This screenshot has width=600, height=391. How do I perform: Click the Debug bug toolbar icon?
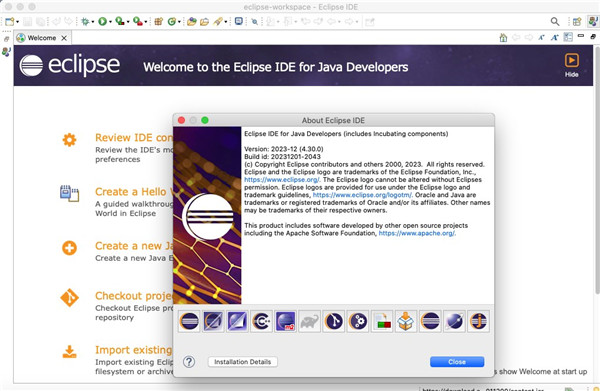tap(85, 22)
